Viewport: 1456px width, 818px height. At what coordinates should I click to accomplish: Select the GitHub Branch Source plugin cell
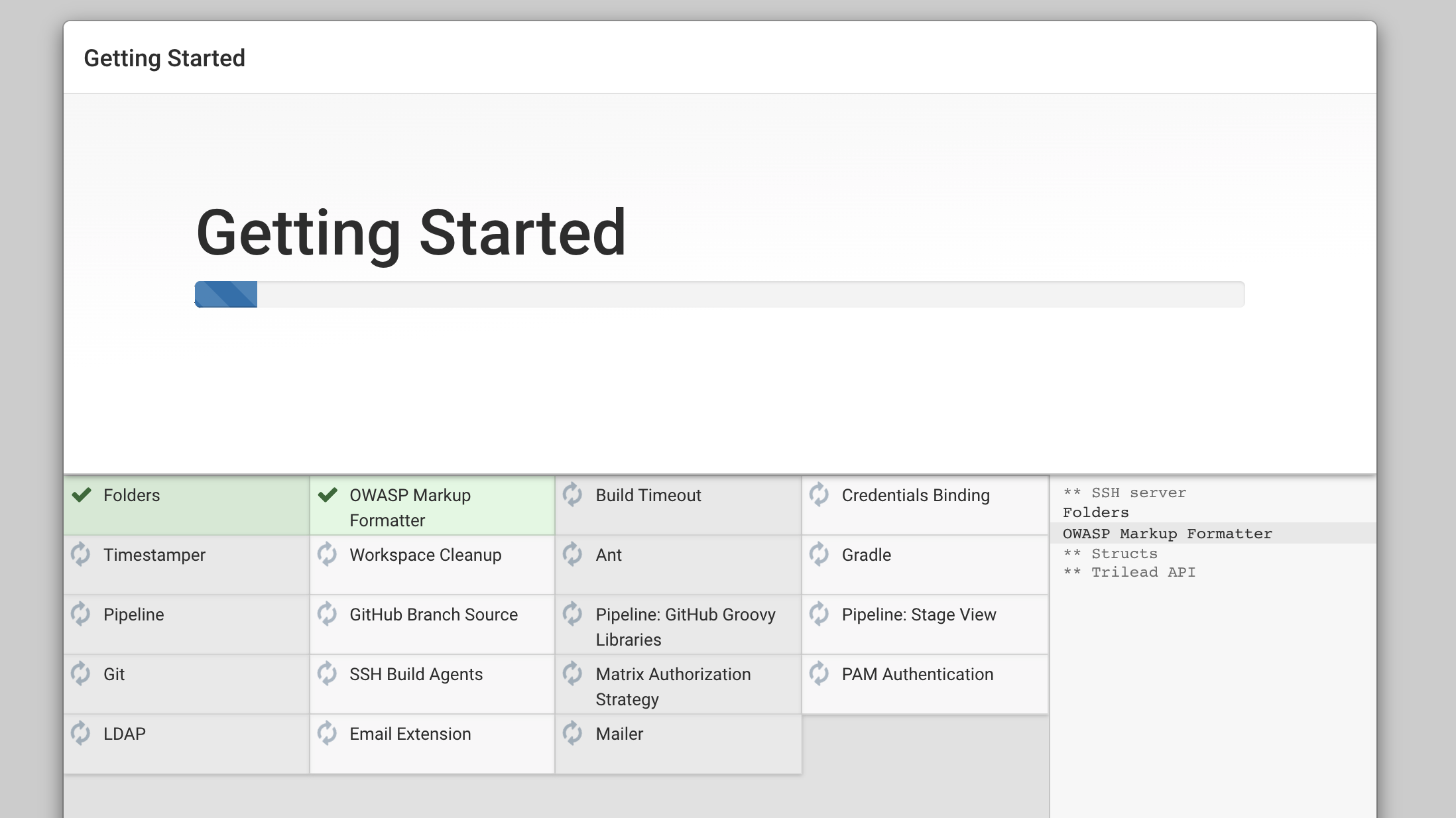point(432,624)
